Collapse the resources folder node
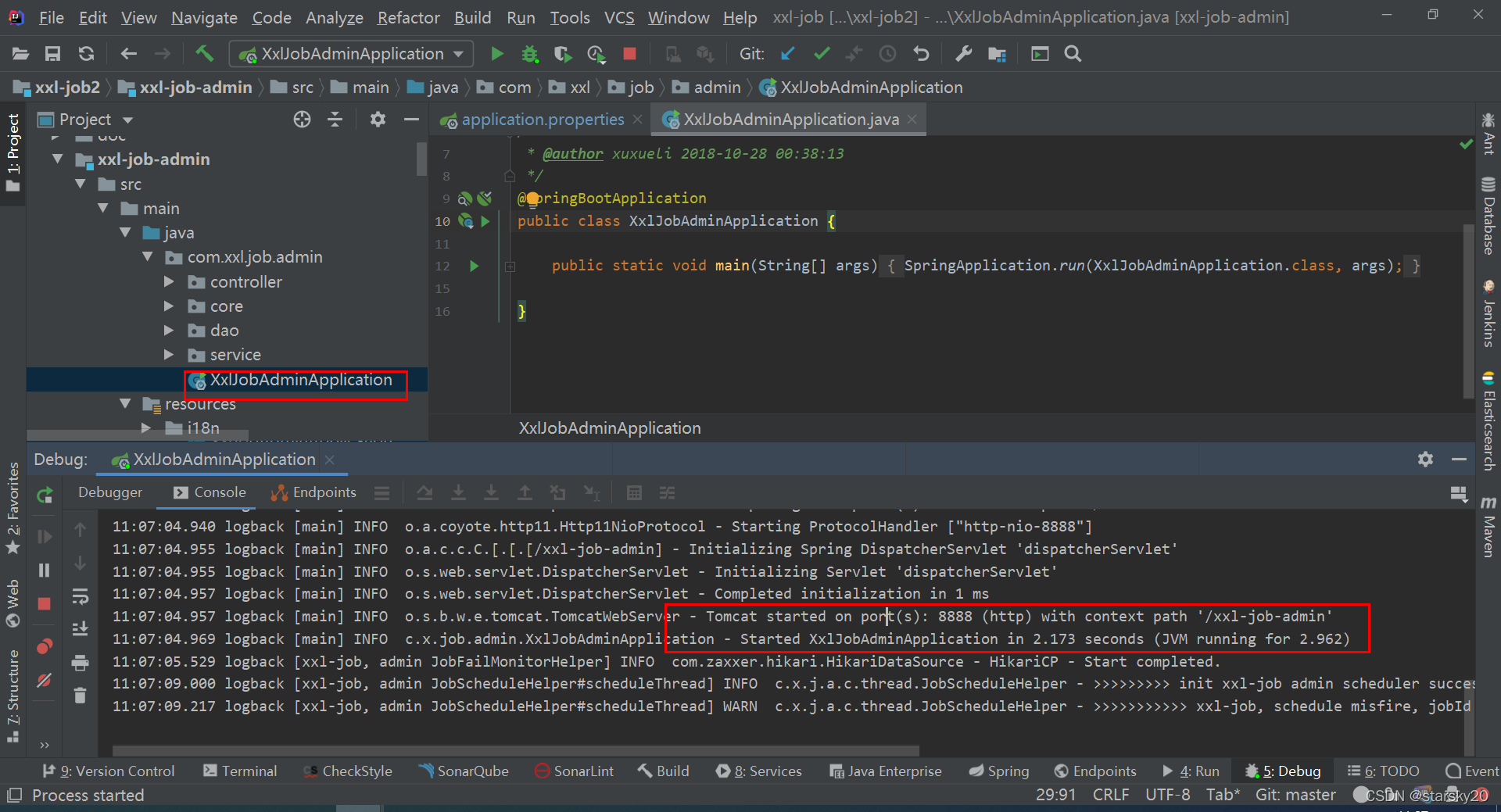1501x812 pixels. (x=125, y=404)
